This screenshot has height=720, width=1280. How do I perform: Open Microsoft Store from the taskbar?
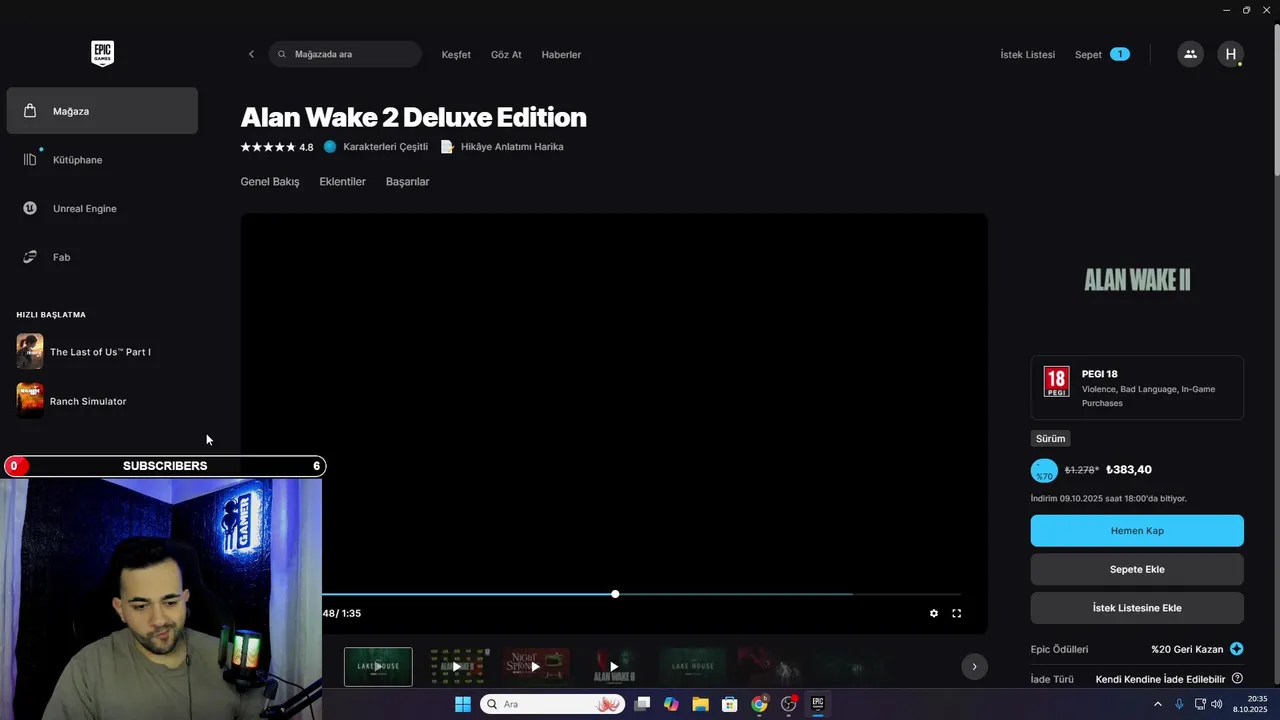point(730,704)
